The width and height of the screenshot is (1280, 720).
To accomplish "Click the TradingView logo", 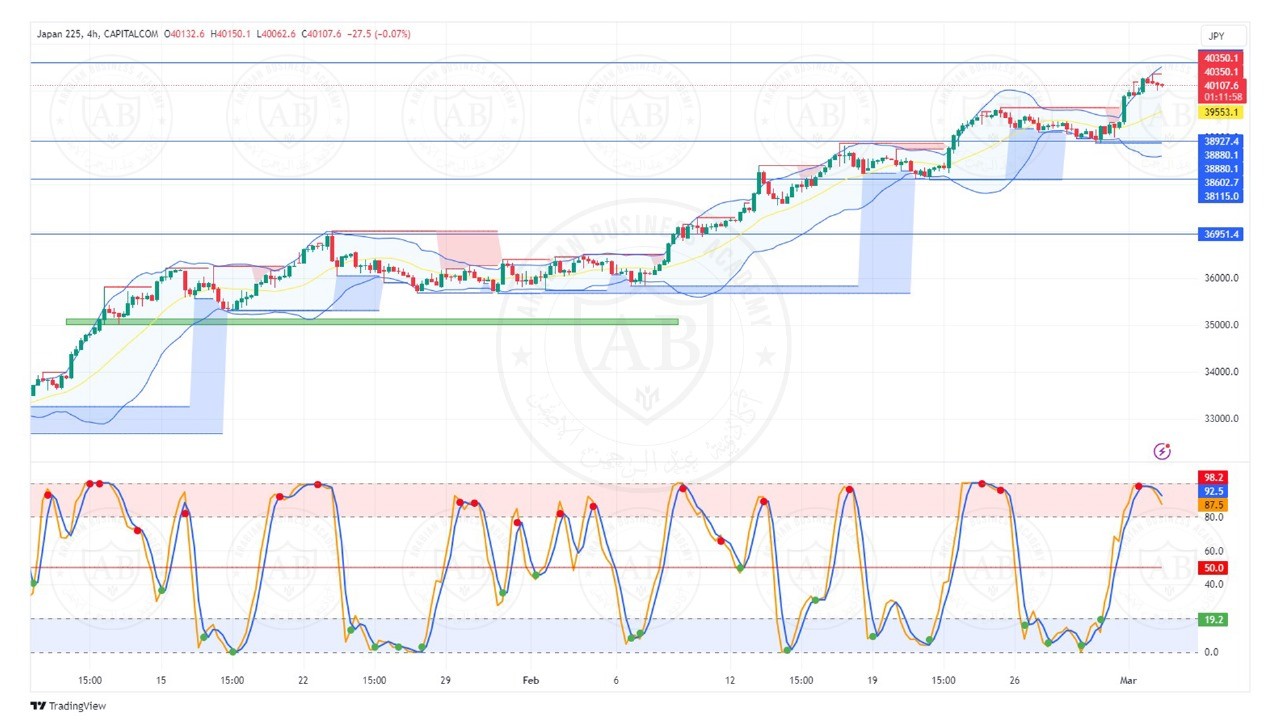I will pyautogui.click(x=68, y=706).
